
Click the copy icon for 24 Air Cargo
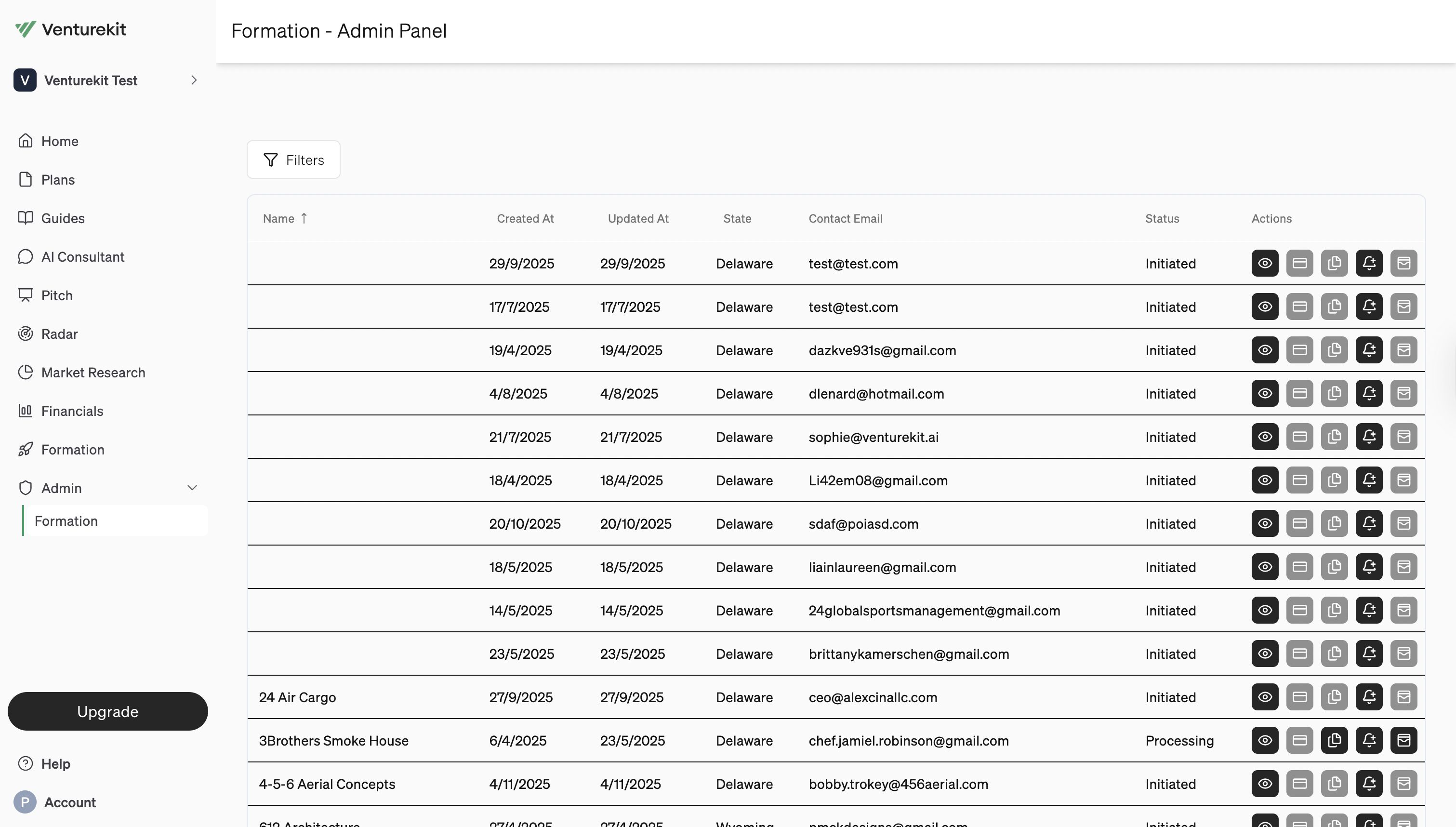1335,697
